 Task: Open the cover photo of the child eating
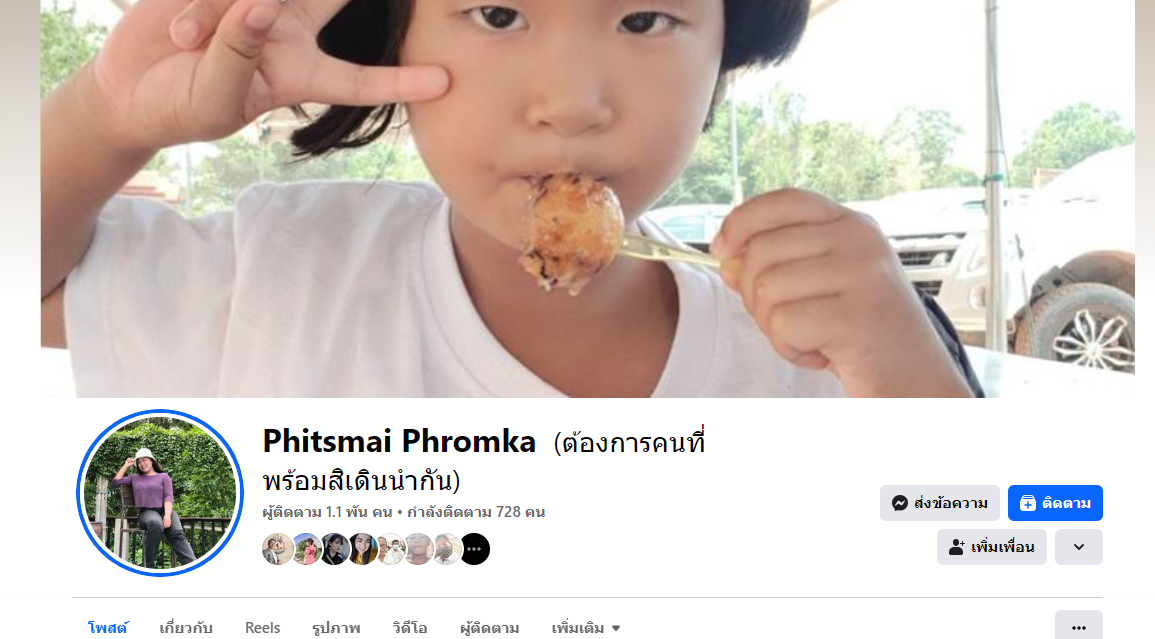tap(587, 198)
